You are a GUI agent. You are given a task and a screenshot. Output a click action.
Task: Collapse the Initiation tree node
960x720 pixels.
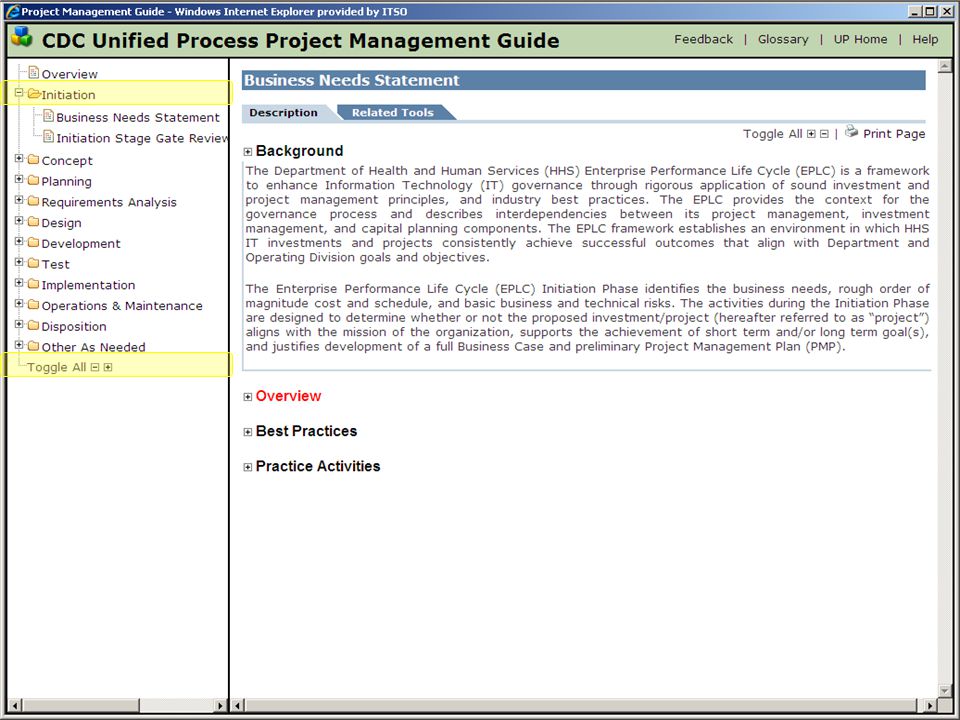[19, 92]
